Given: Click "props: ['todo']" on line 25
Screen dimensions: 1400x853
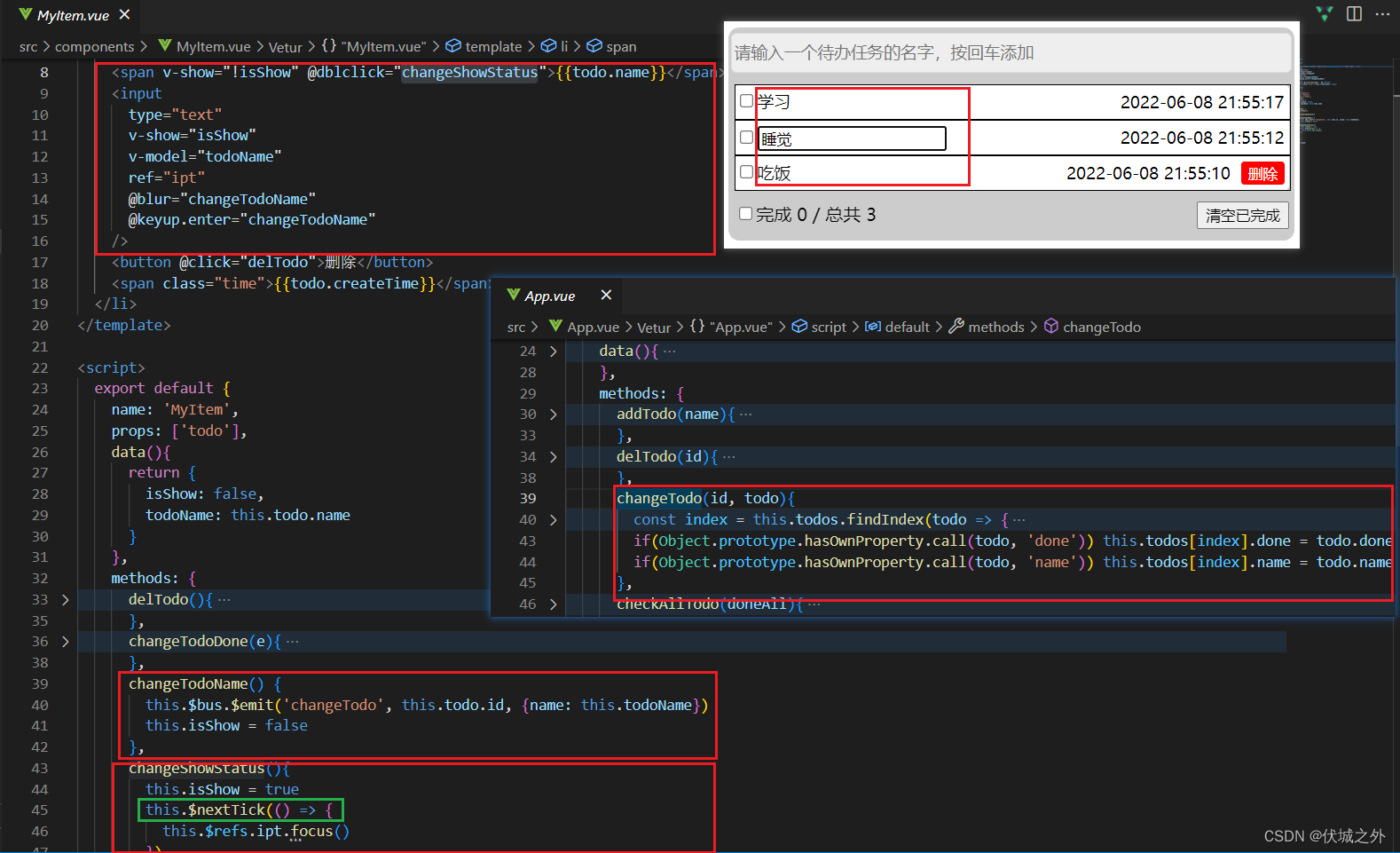Looking at the screenshot, I should pos(179,430).
